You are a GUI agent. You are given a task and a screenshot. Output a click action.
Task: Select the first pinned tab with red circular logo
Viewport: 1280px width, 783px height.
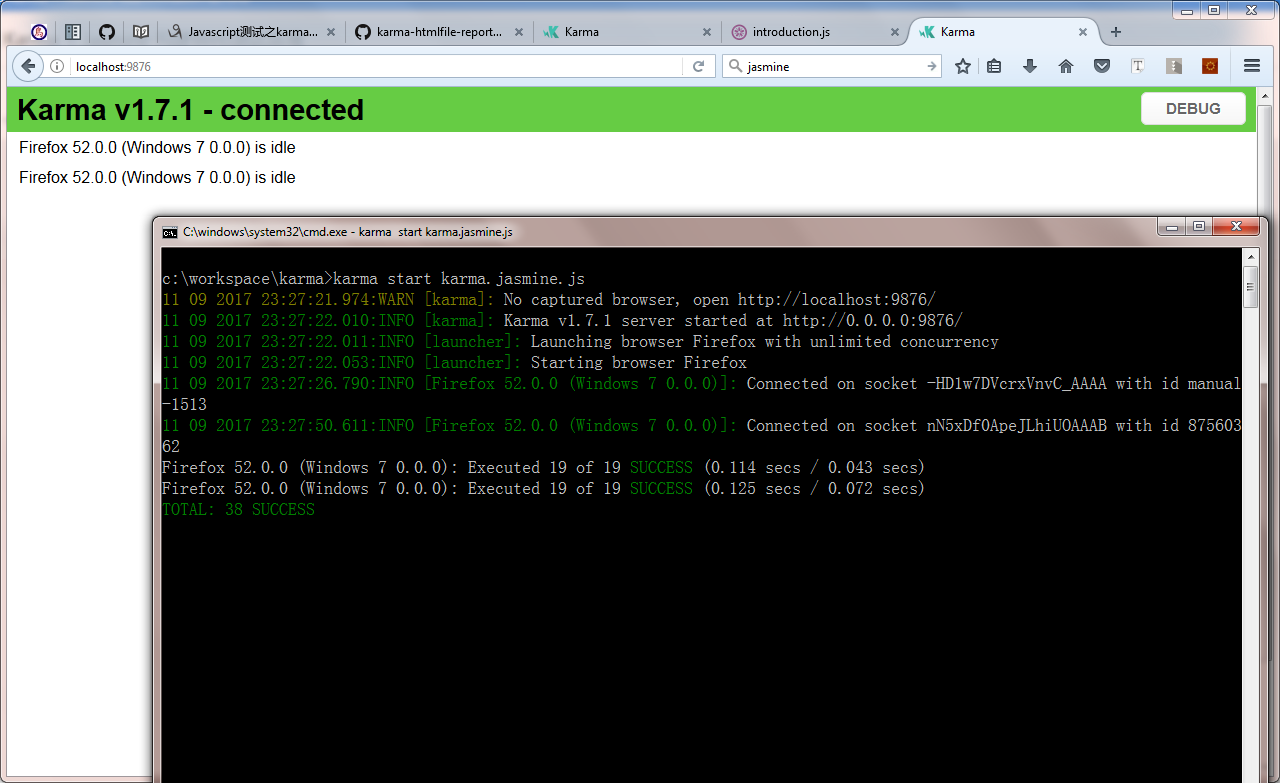[x=38, y=32]
